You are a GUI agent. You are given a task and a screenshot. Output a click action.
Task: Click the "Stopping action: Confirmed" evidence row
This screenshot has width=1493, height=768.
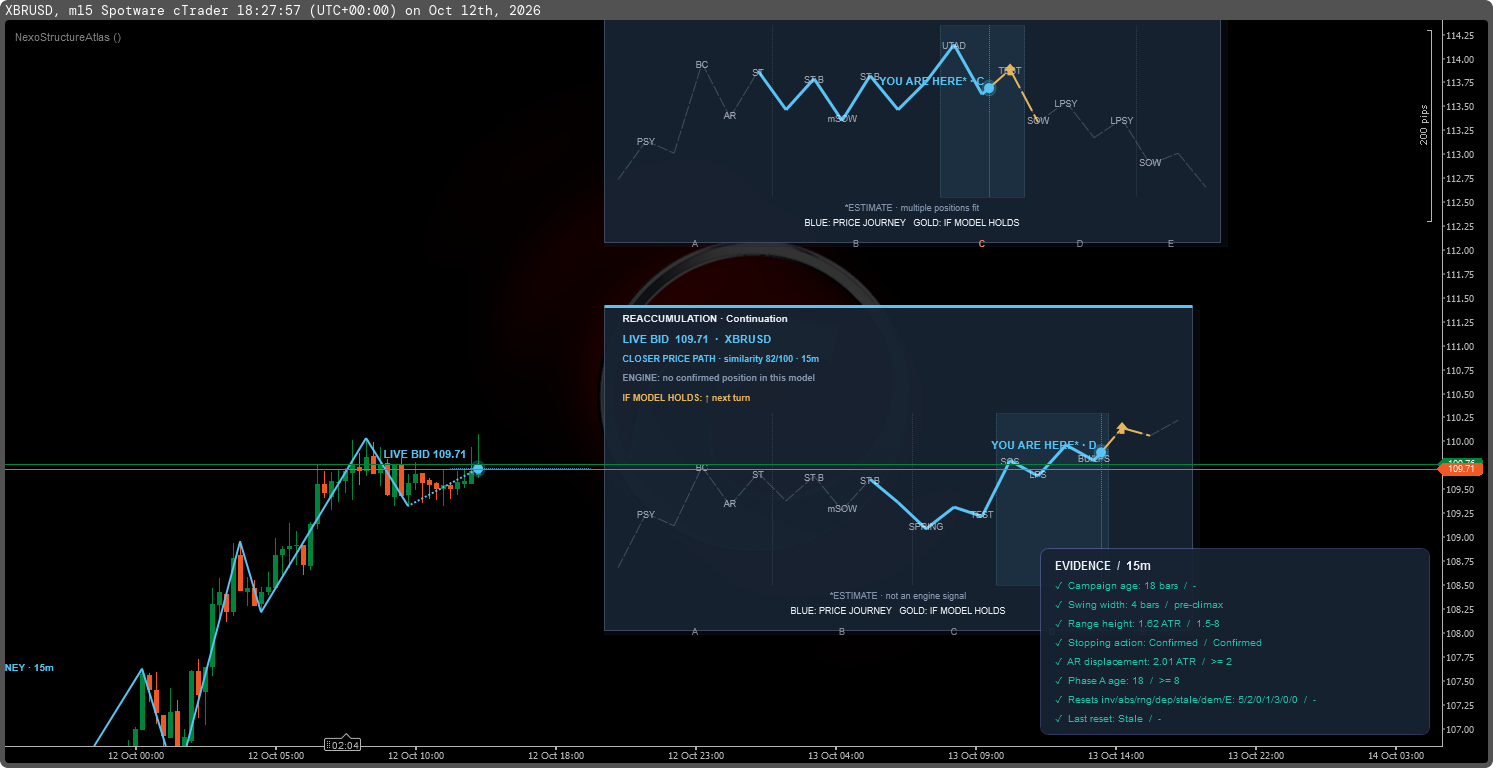(1158, 643)
